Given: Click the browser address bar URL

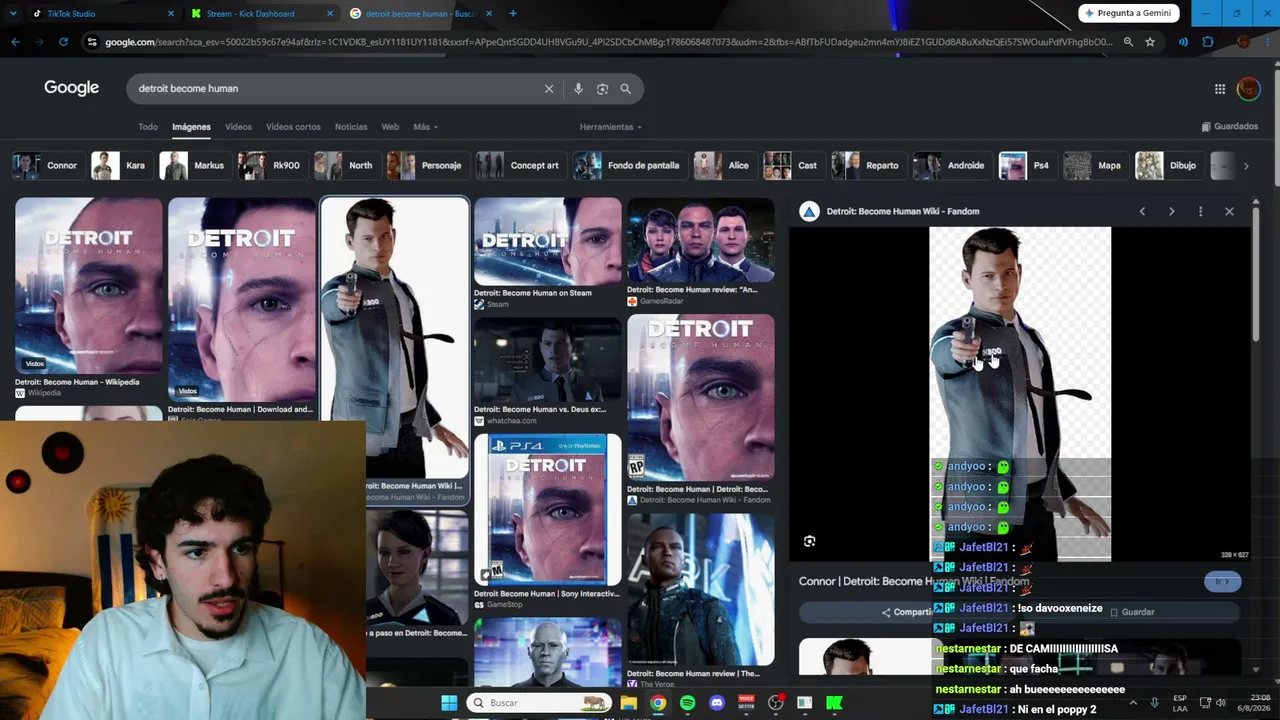Looking at the screenshot, I should coord(608,42).
